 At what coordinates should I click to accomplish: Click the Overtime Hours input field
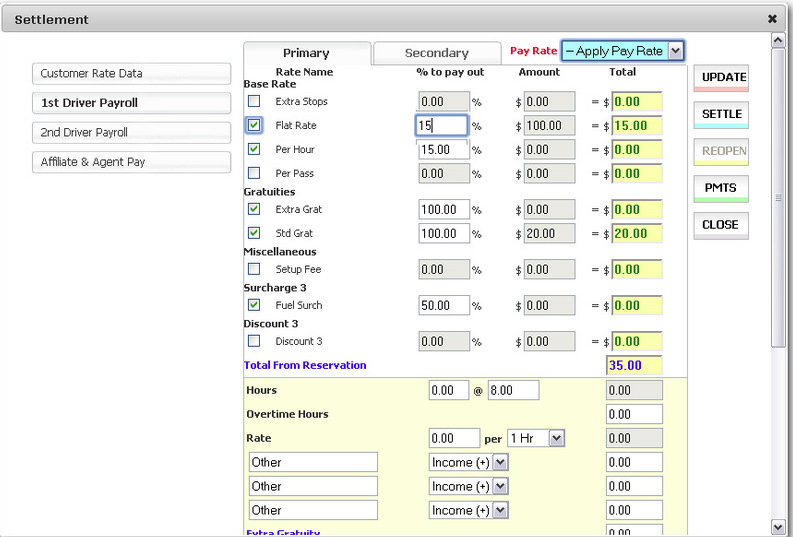pyautogui.click(x=634, y=414)
